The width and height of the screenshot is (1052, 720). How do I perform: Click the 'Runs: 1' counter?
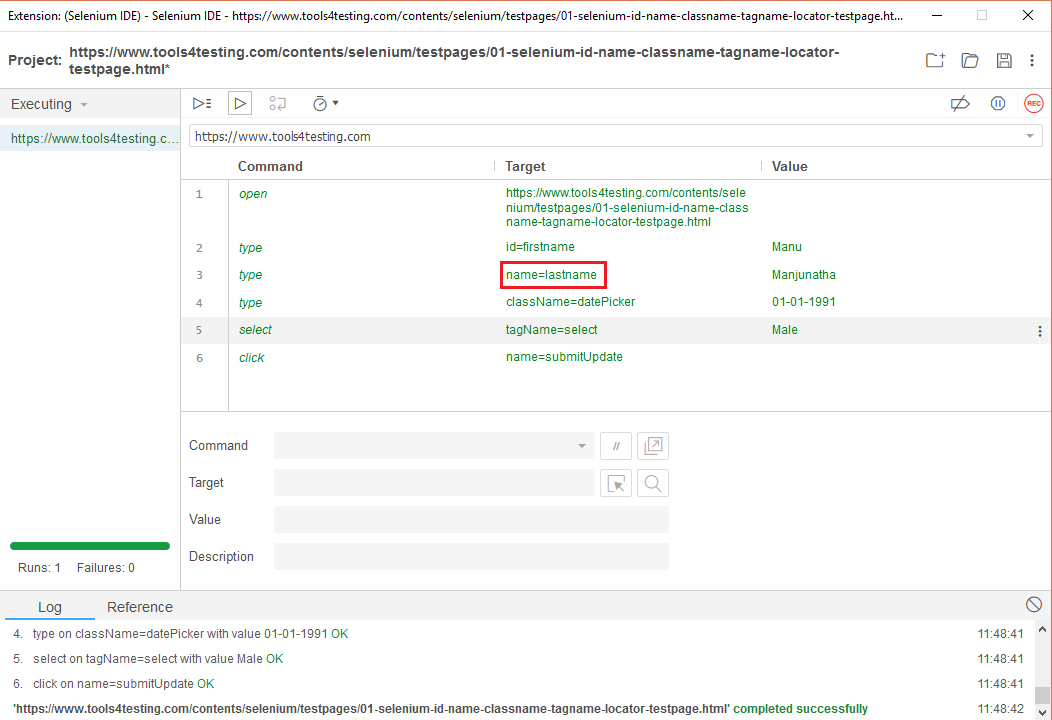[39, 568]
